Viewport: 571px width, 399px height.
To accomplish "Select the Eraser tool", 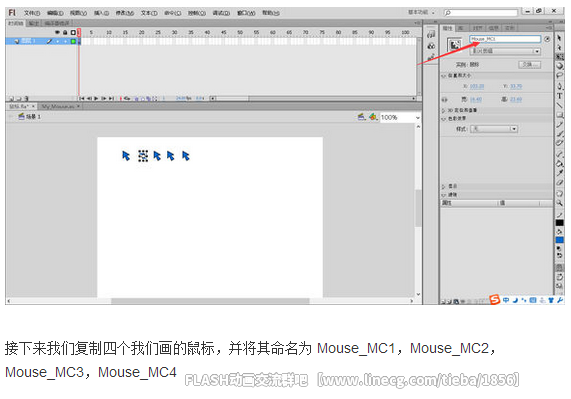I will (559, 182).
